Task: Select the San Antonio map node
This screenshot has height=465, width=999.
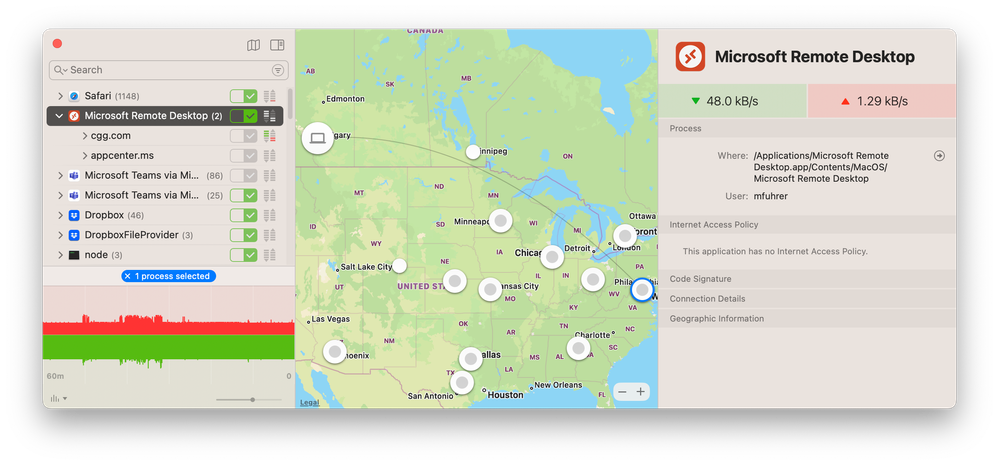Action: 461,383
